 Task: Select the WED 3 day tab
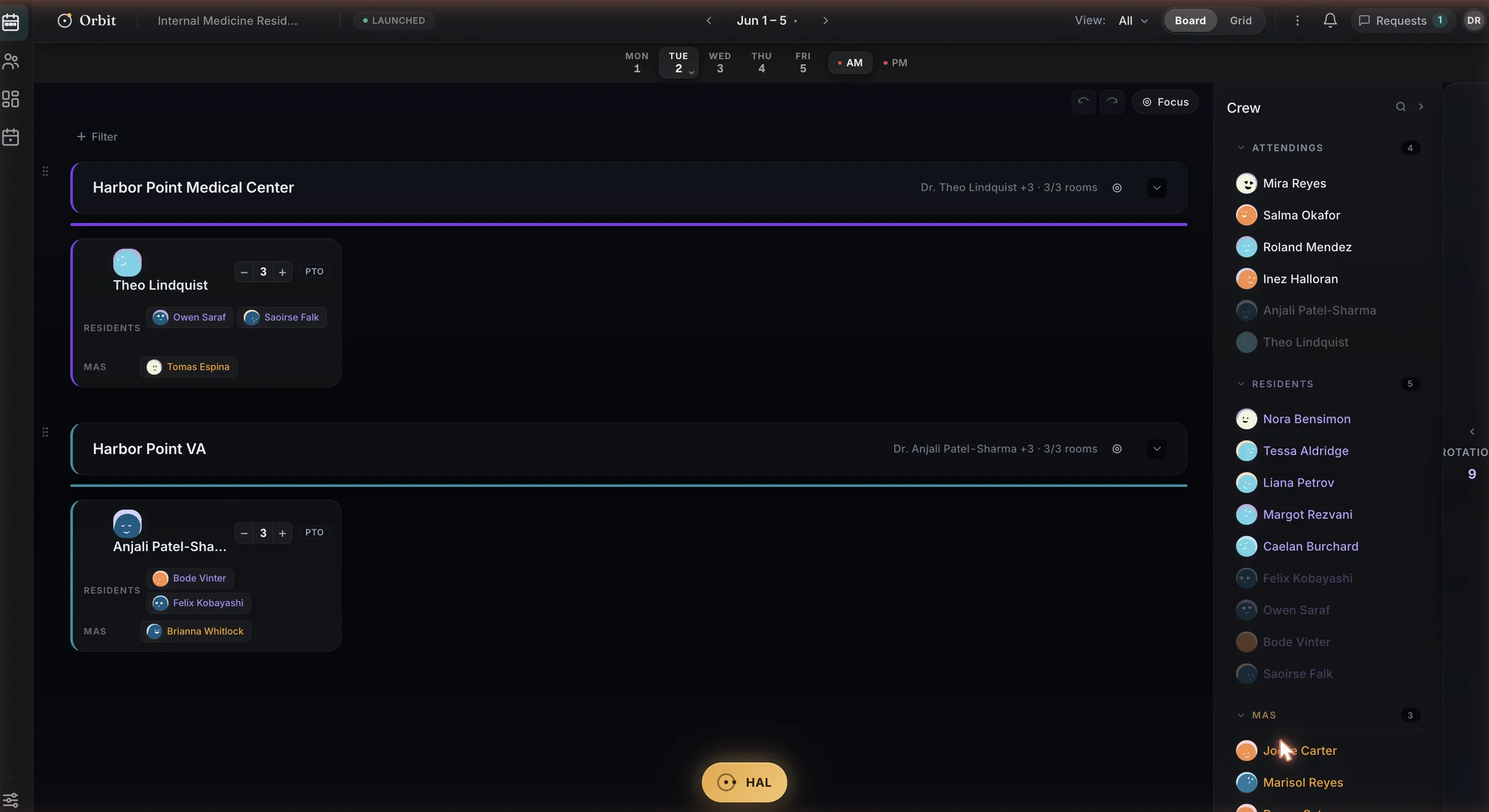(720, 62)
